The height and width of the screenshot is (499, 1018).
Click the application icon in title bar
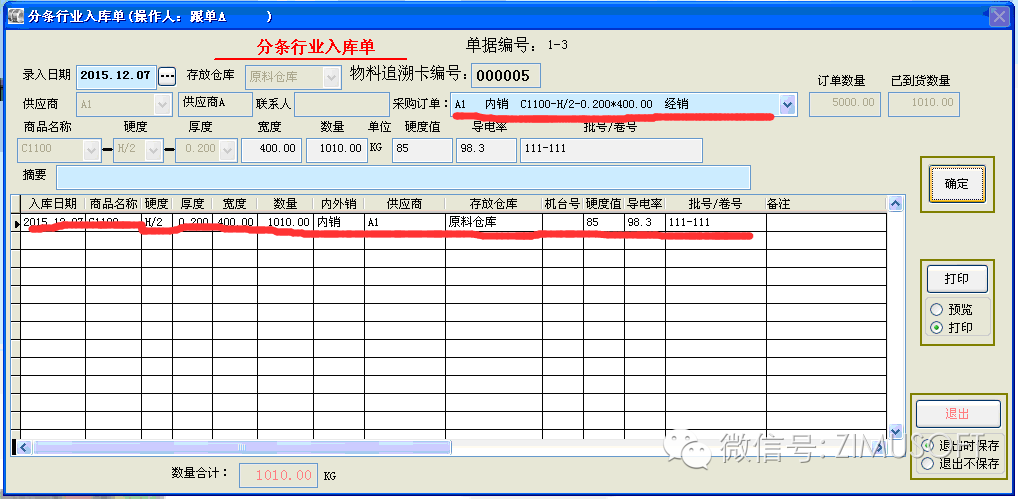coord(15,17)
